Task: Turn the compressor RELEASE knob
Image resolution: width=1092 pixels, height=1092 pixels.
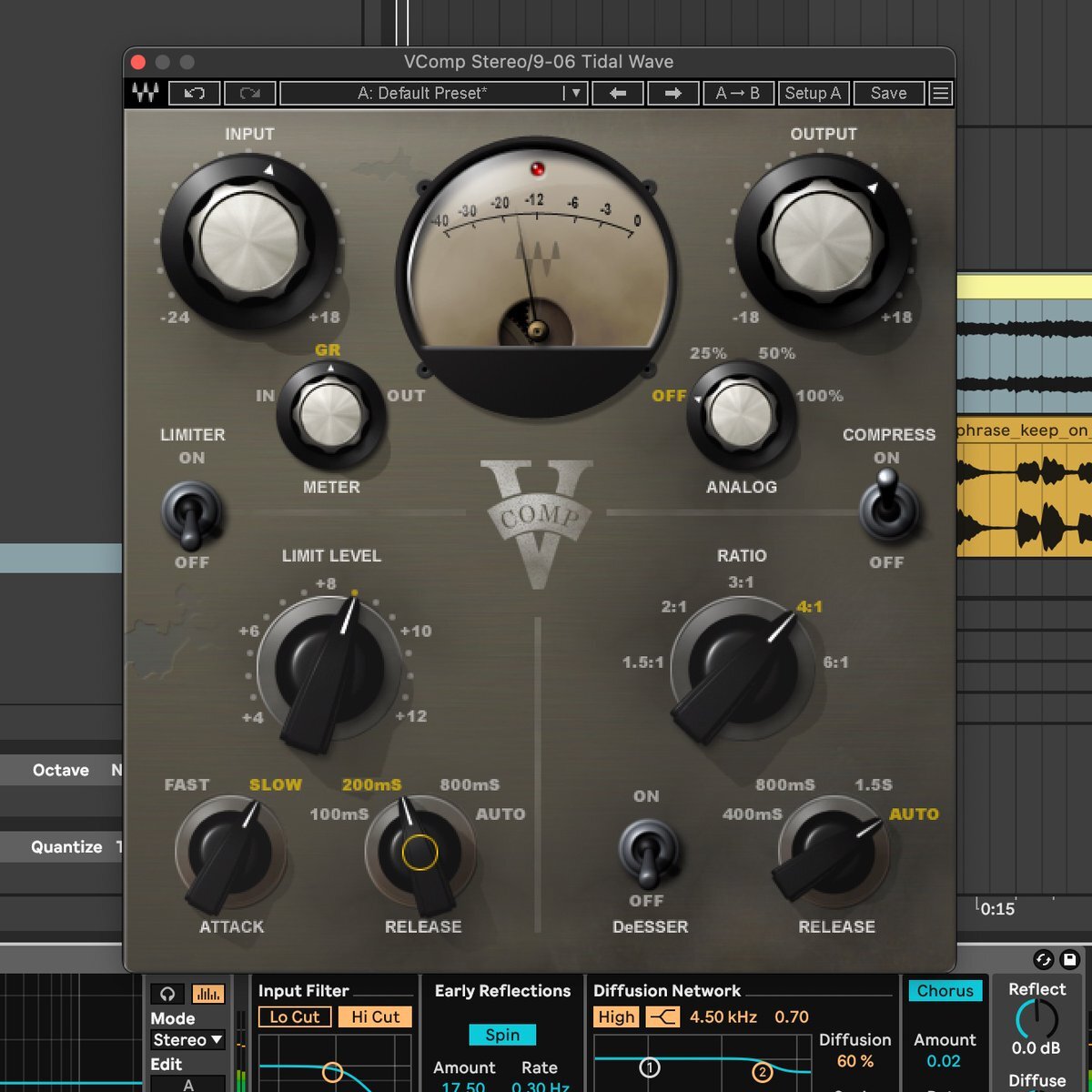Action: [x=832, y=851]
